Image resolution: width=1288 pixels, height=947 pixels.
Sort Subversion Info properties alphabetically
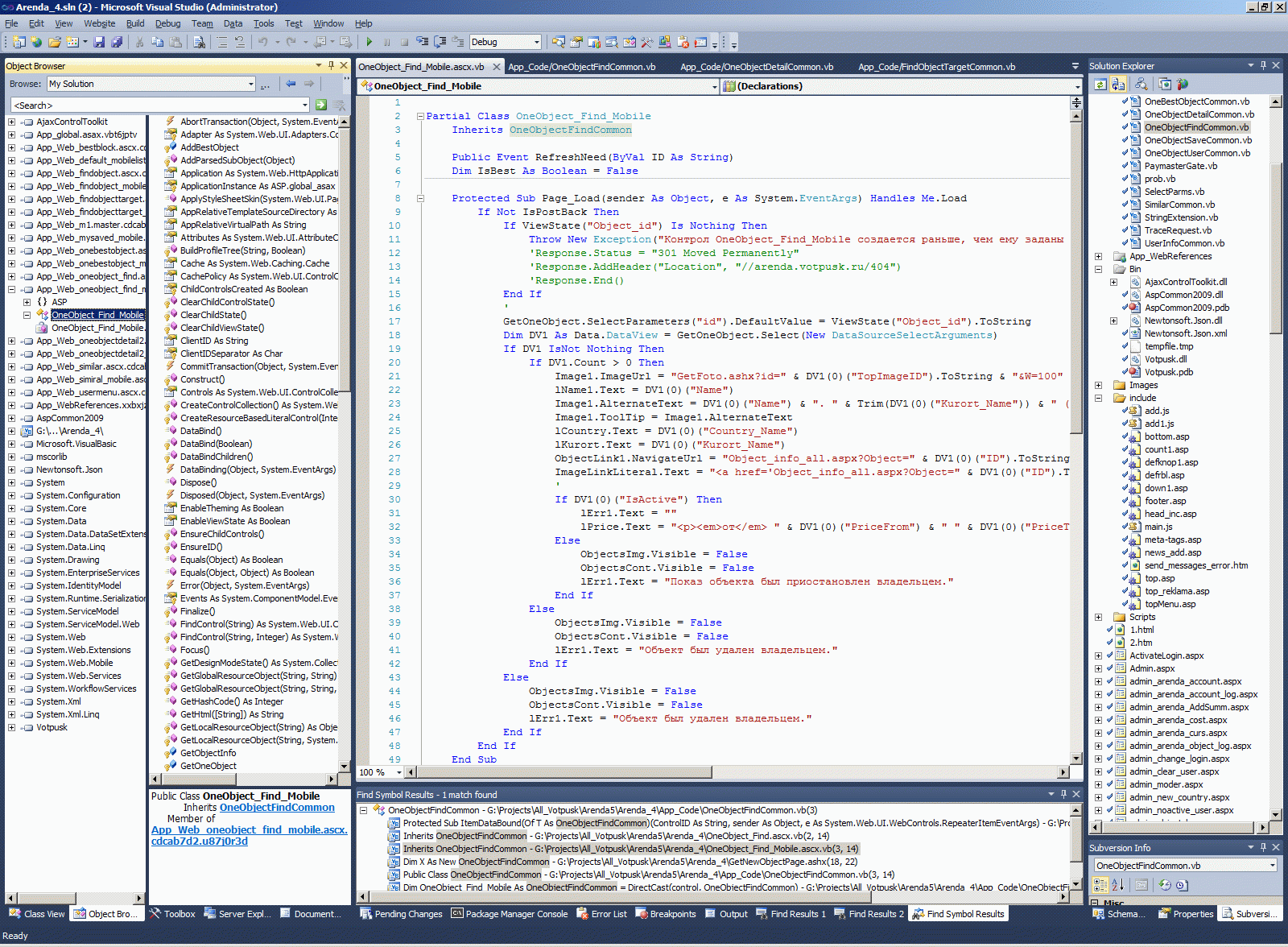tap(1117, 885)
